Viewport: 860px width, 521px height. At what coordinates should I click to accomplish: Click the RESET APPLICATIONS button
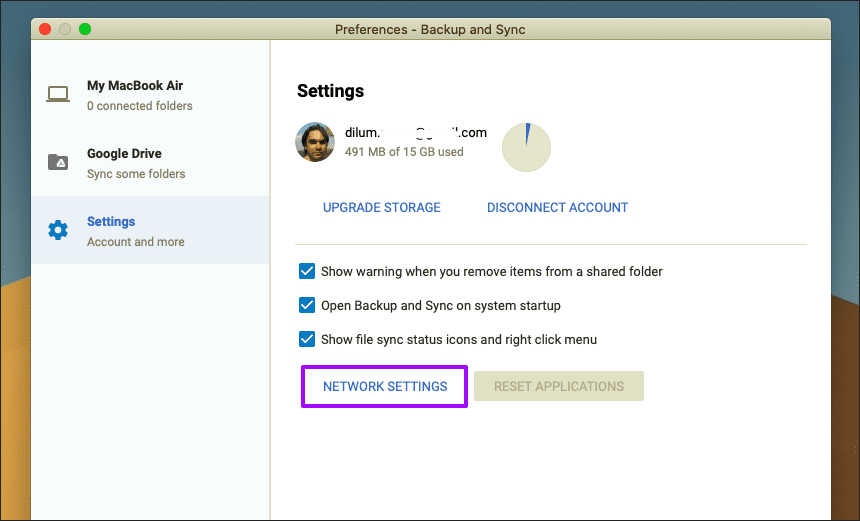point(559,386)
